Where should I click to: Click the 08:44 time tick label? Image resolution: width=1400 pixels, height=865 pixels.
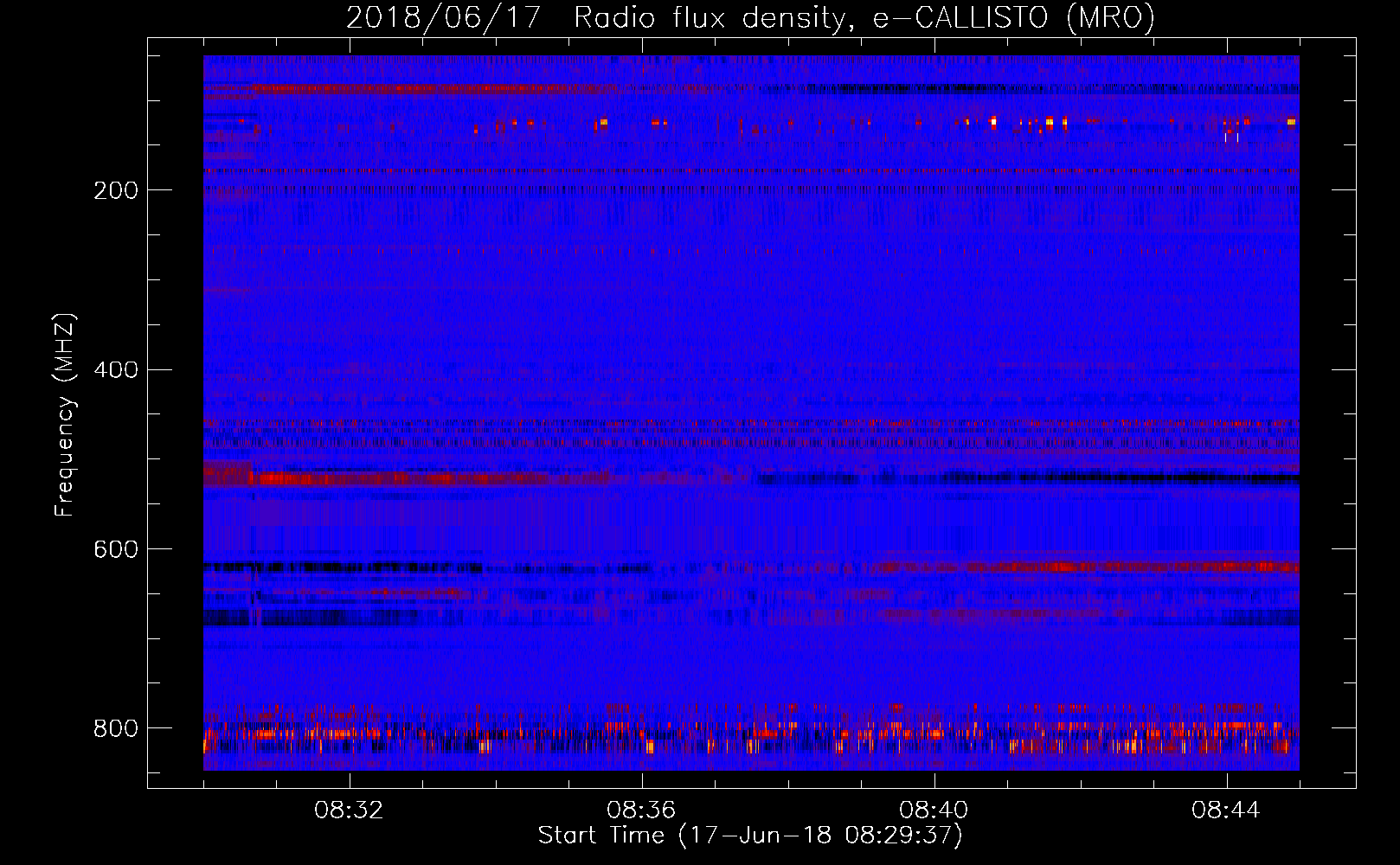pyautogui.click(x=1227, y=811)
